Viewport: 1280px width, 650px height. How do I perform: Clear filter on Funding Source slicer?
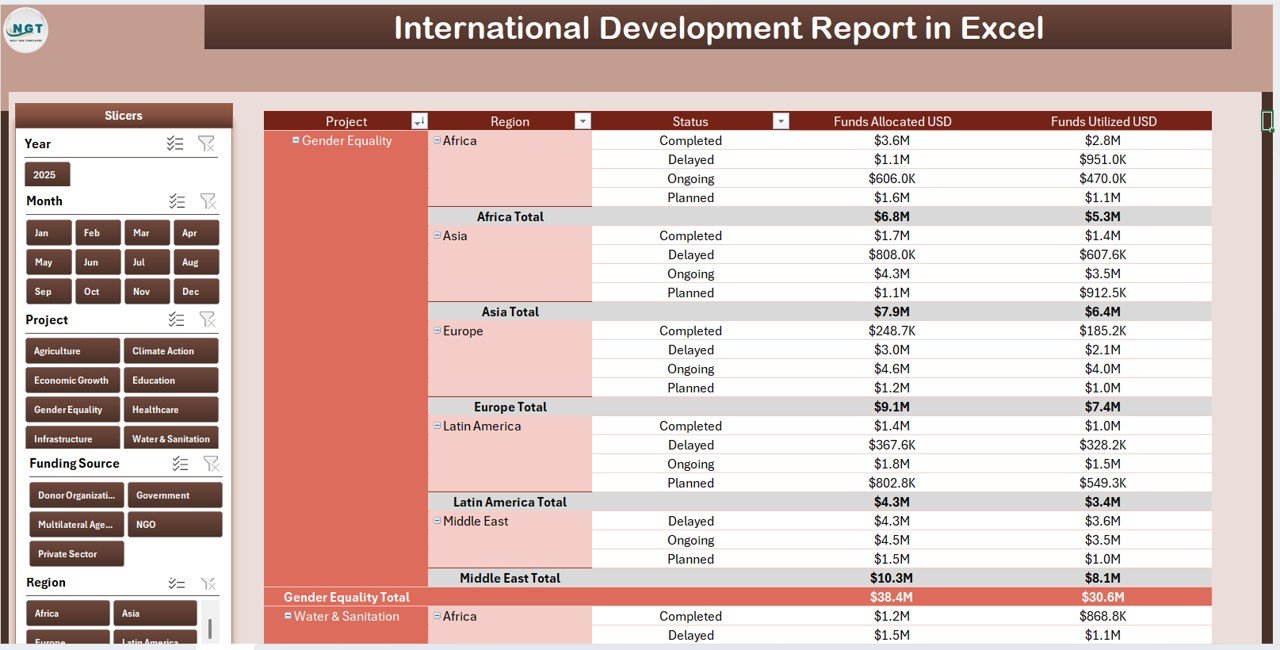[x=211, y=463]
